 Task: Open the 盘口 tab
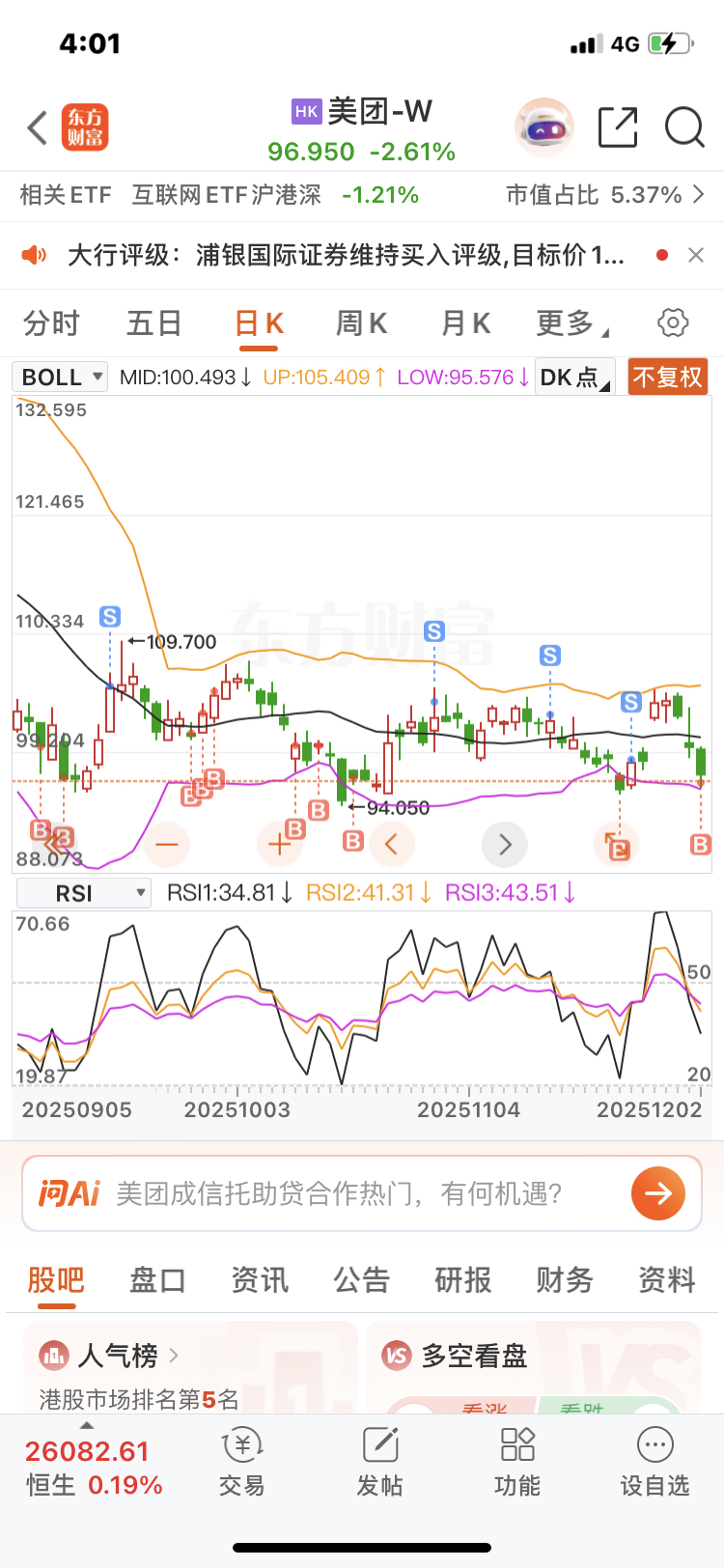tap(158, 1280)
